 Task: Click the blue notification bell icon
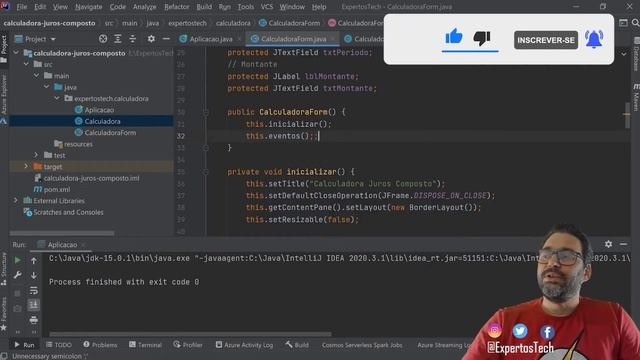coord(594,39)
